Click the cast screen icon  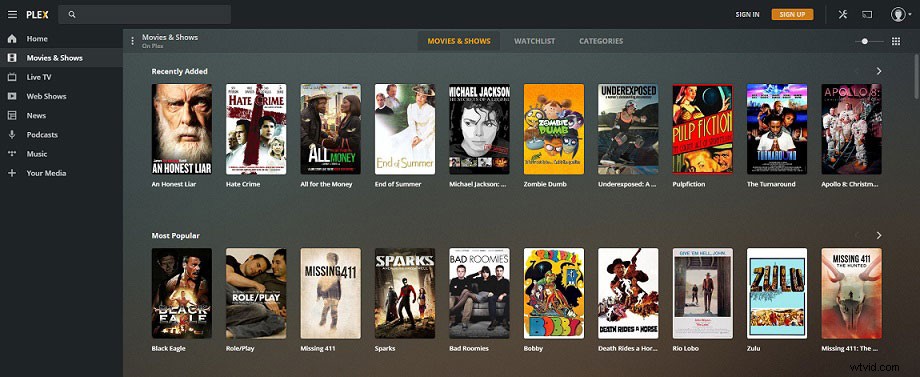[x=867, y=15]
